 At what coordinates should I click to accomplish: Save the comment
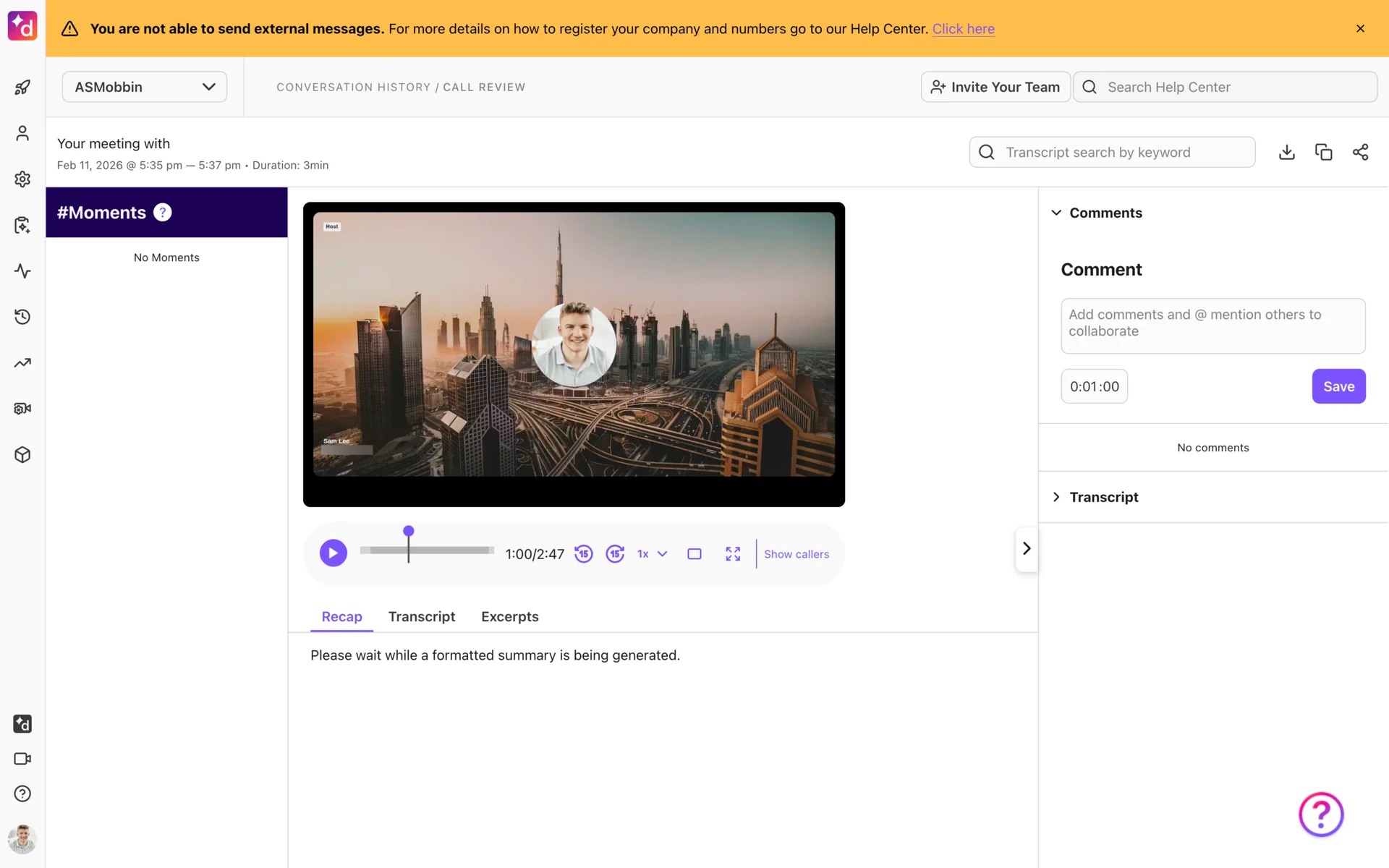[x=1338, y=386]
